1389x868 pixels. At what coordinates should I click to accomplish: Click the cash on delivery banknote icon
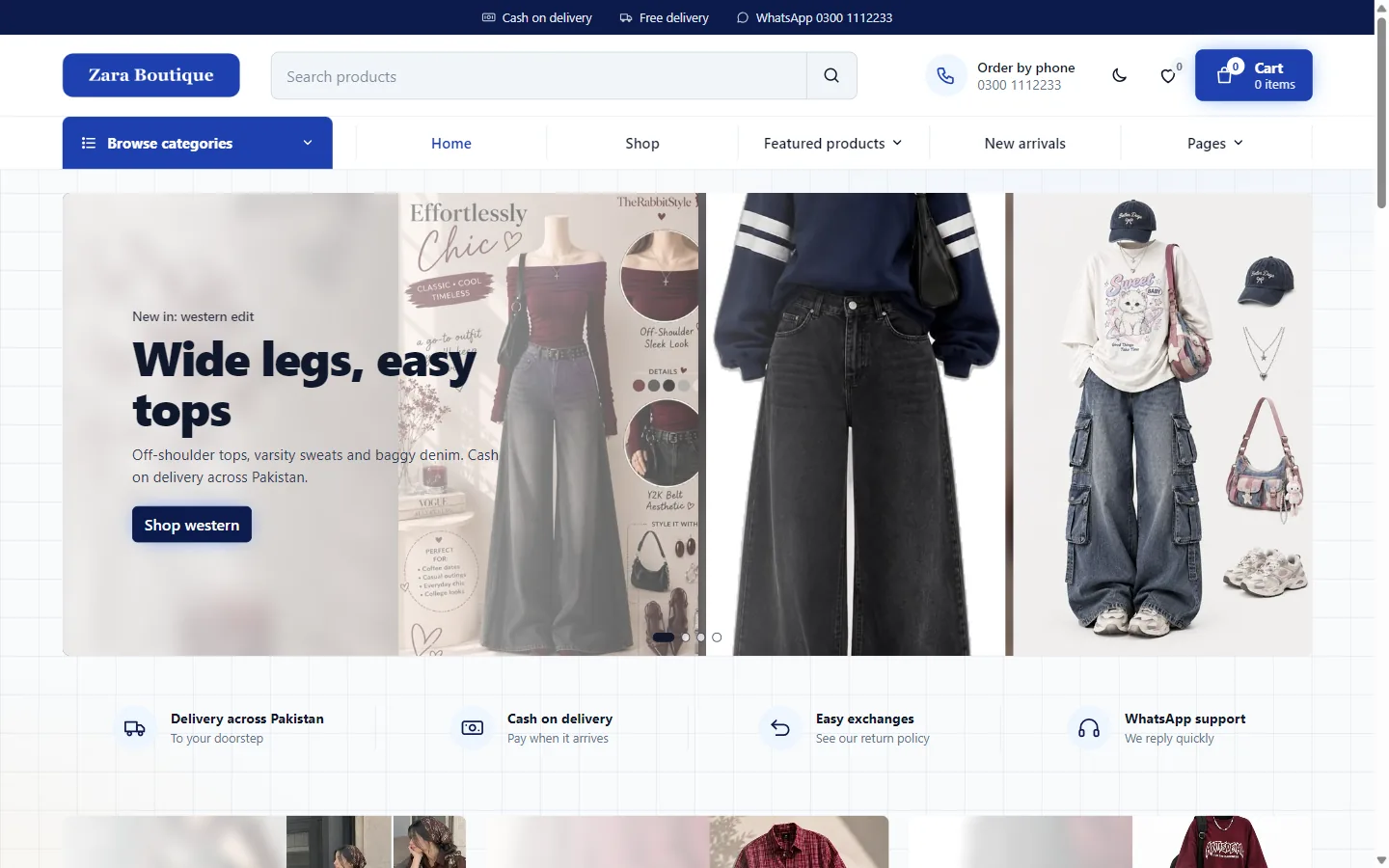pos(473,728)
